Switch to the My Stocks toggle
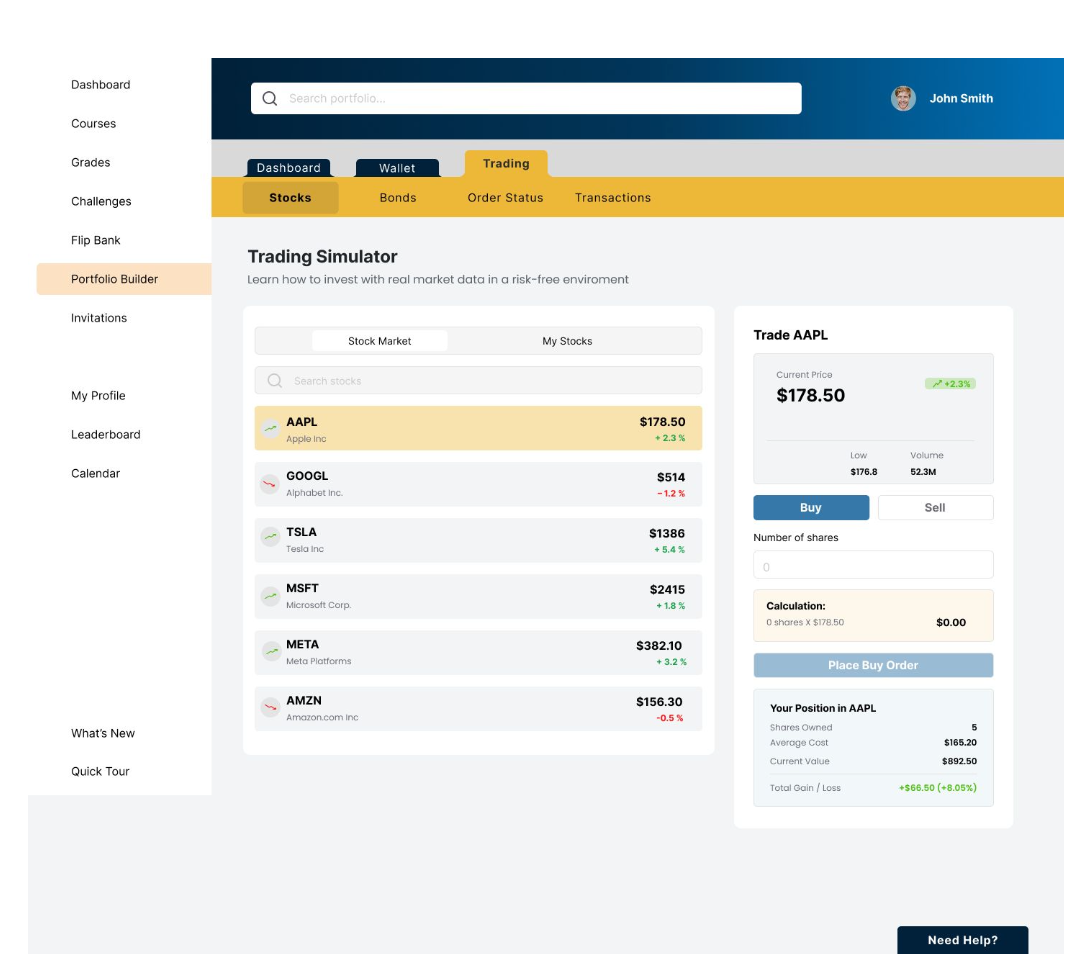The height and width of the screenshot is (966, 1068). coord(567,341)
